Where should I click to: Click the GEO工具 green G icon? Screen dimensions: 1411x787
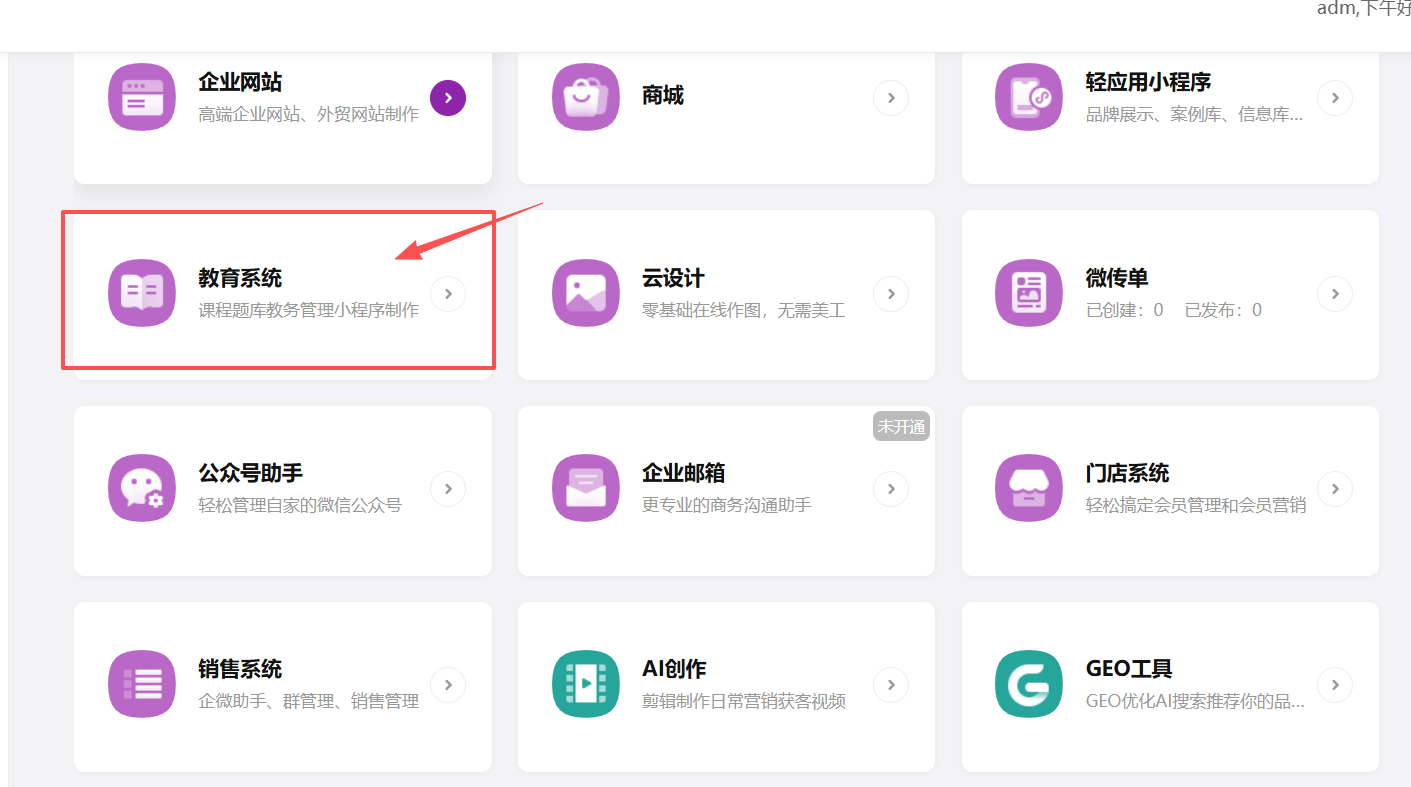click(1029, 684)
